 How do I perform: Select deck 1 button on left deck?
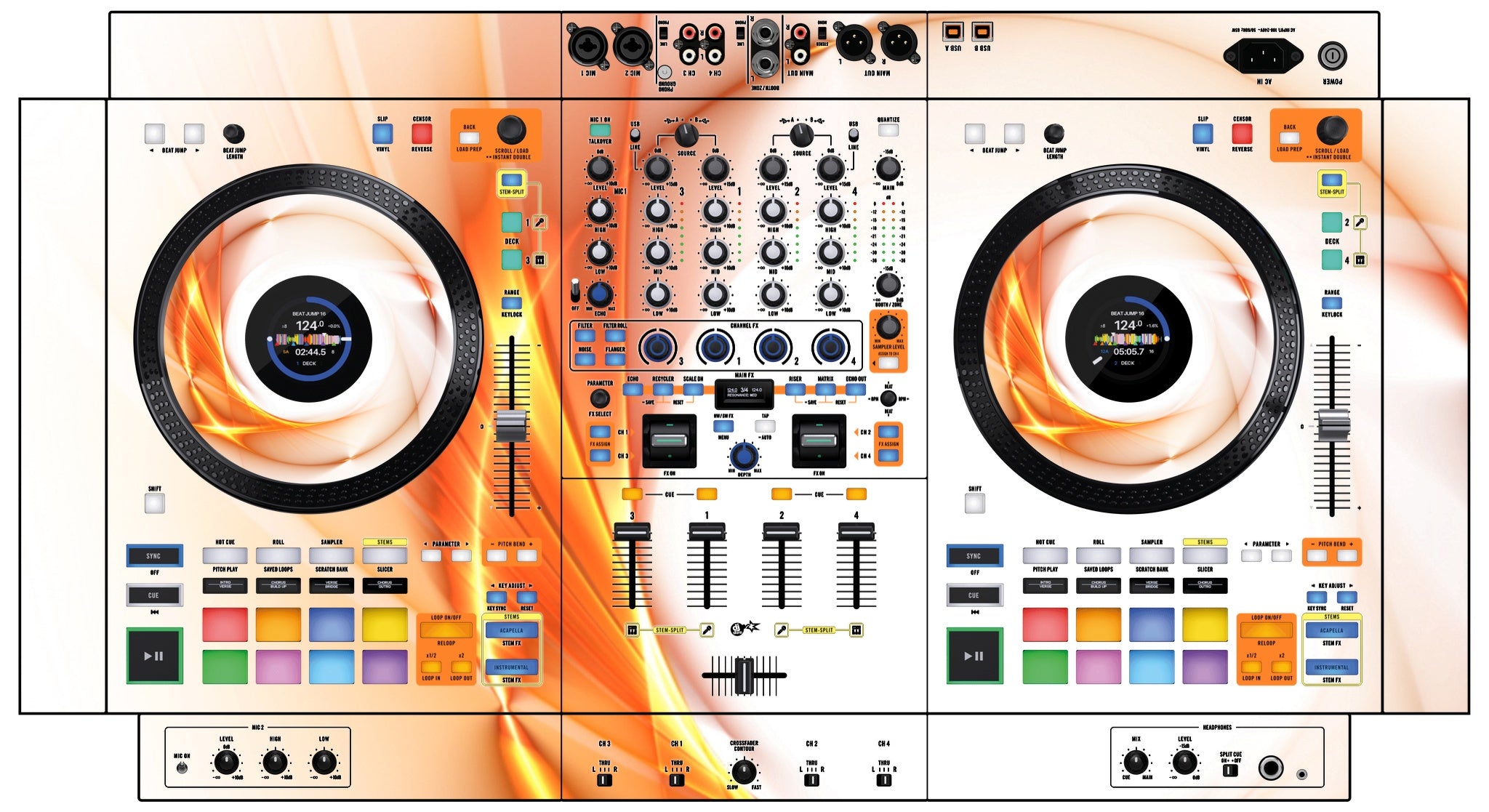pos(511,222)
